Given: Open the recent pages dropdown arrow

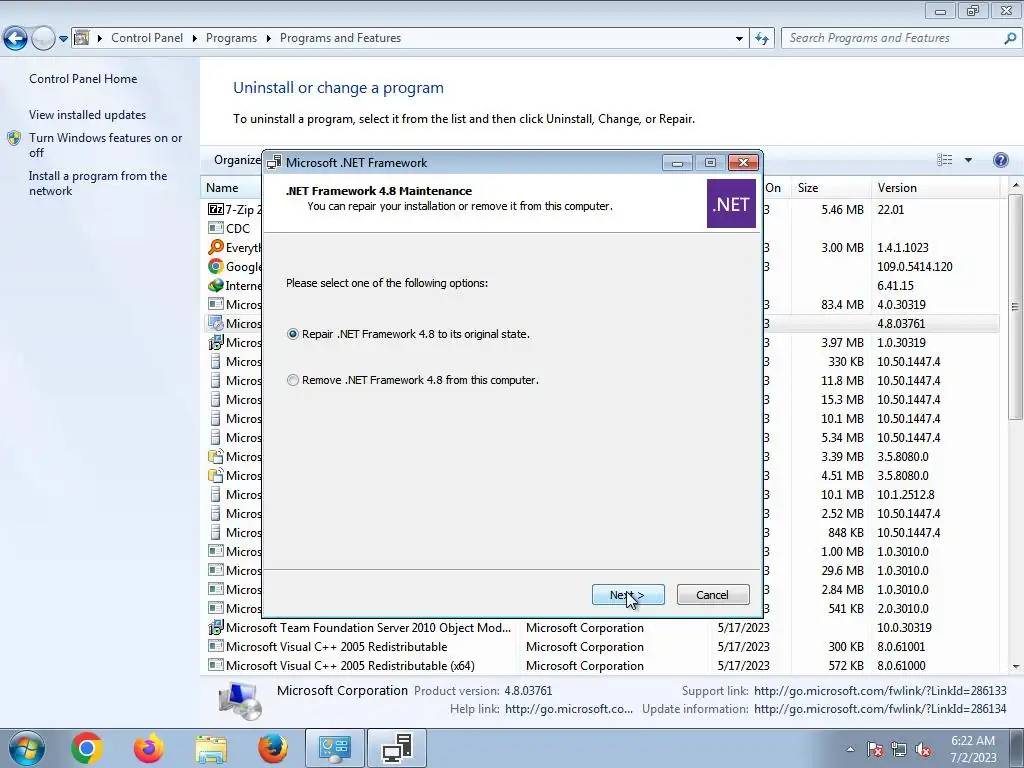Looking at the screenshot, I should 63,39.
